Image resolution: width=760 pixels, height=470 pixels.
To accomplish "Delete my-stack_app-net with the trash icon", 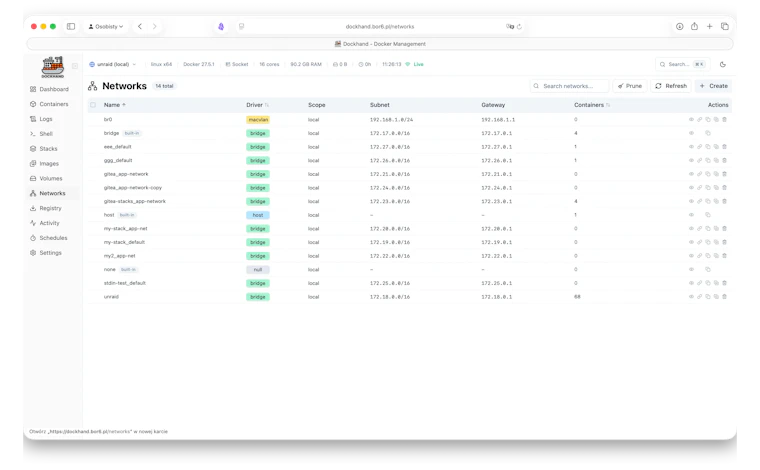I will pyautogui.click(x=725, y=228).
